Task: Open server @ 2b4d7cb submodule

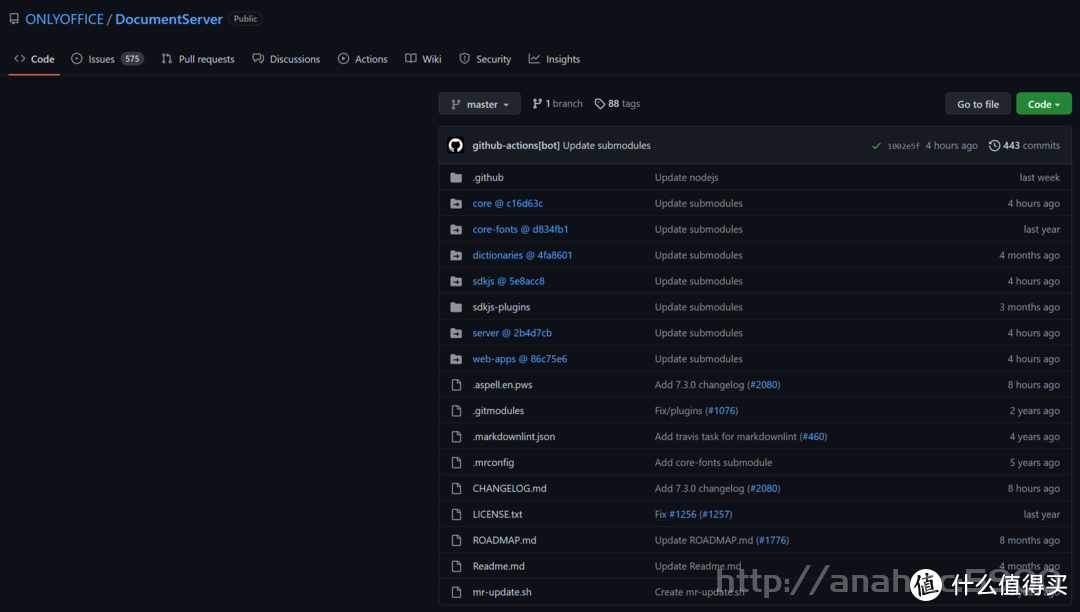Action: point(512,333)
